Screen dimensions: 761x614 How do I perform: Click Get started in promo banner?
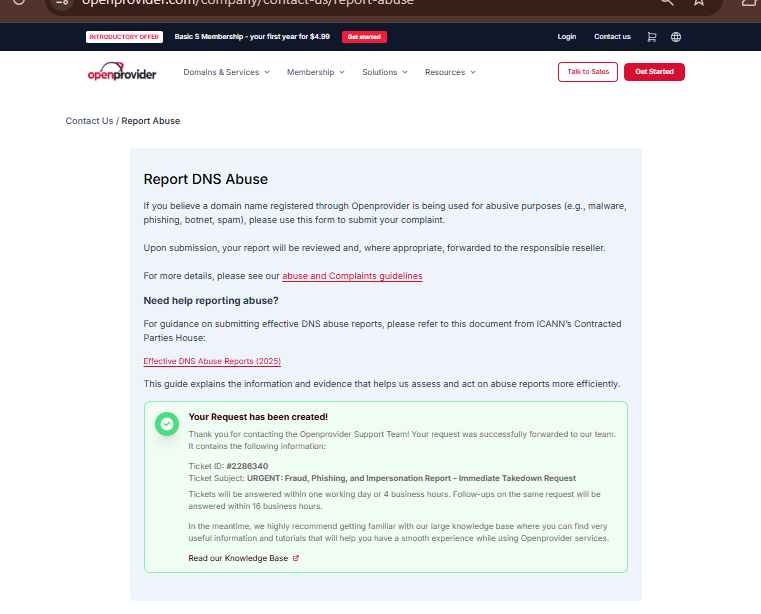(364, 37)
